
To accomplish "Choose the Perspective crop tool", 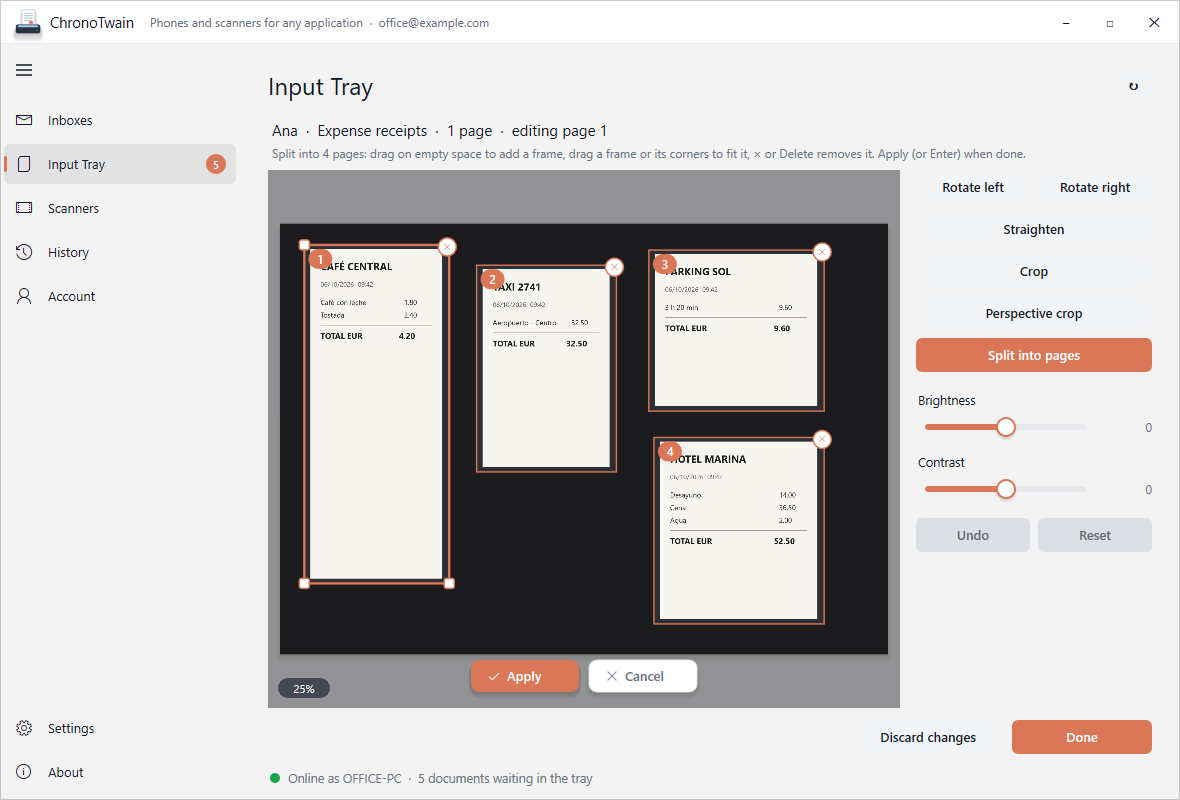I will tap(1033, 314).
